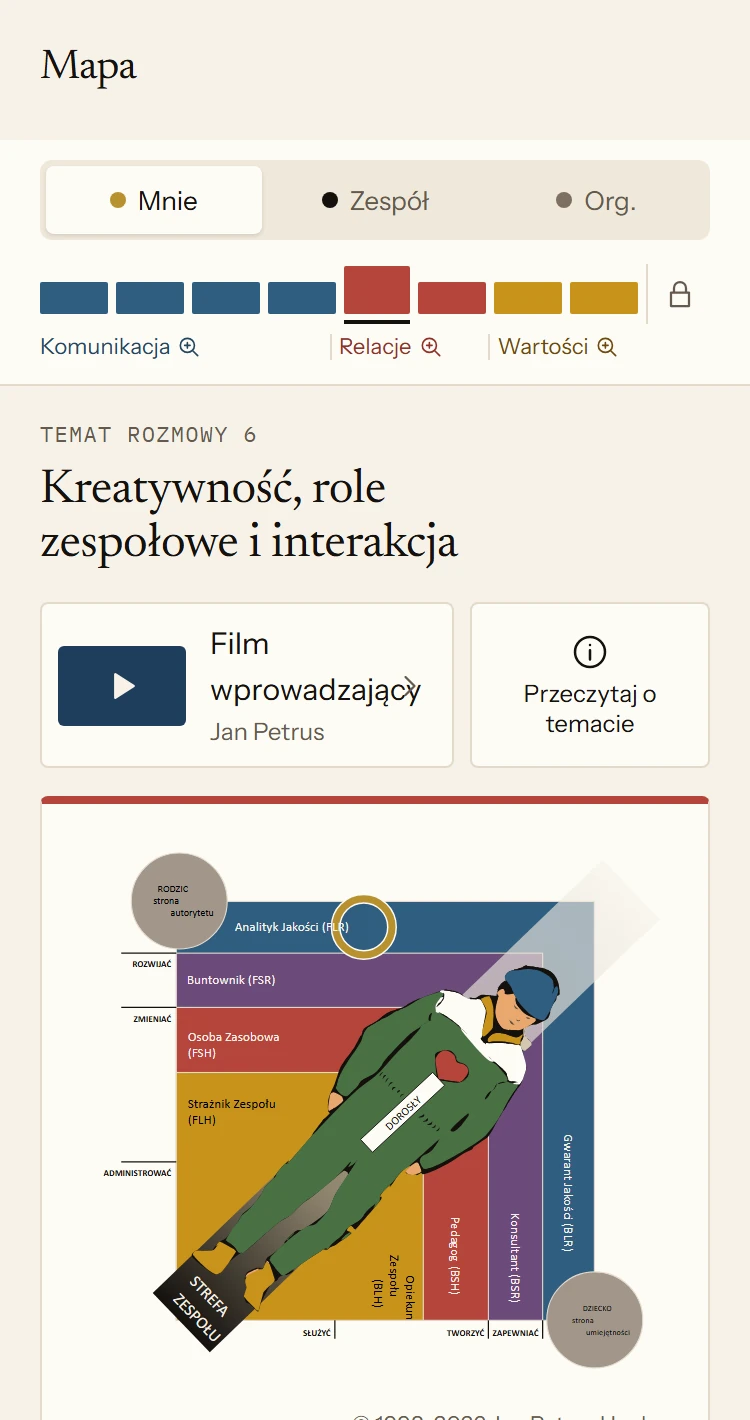Click the magnifier icon next to Relacje
The width and height of the screenshot is (750, 1420).
click(431, 347)
